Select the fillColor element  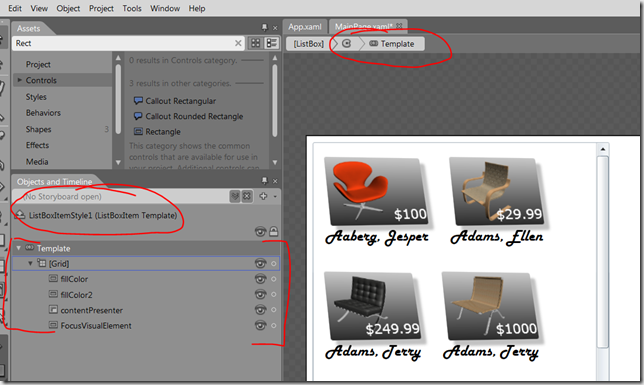74,279
